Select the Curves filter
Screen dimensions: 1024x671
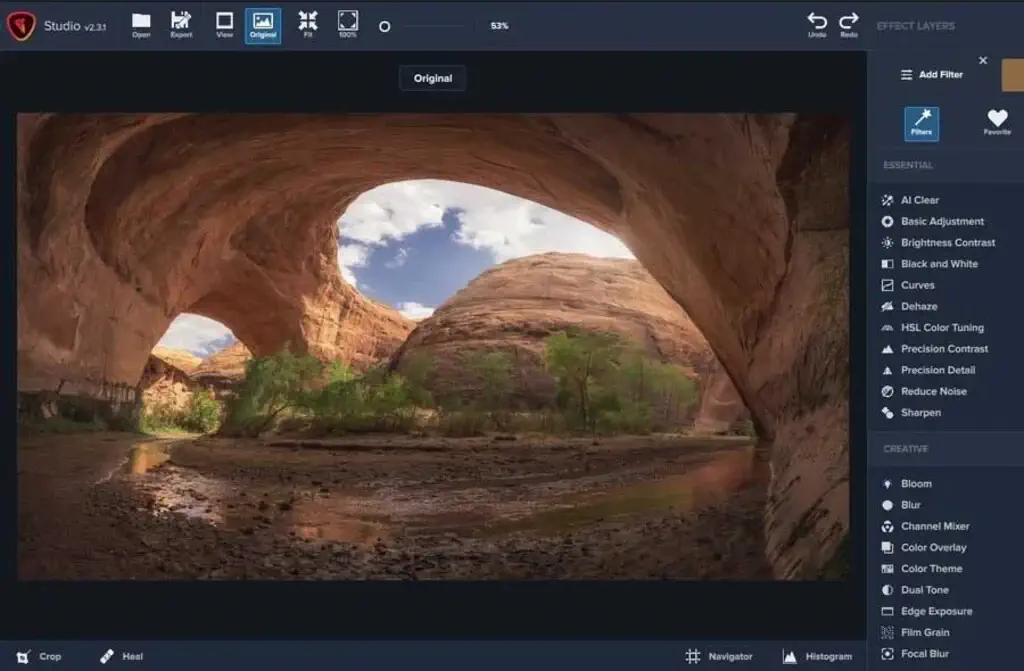click(918, 285)
